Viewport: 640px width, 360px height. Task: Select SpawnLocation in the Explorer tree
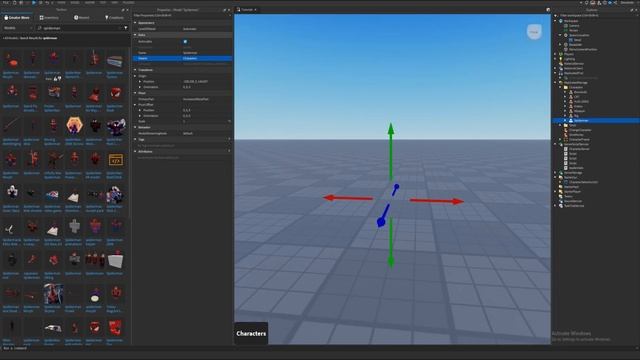579,35
